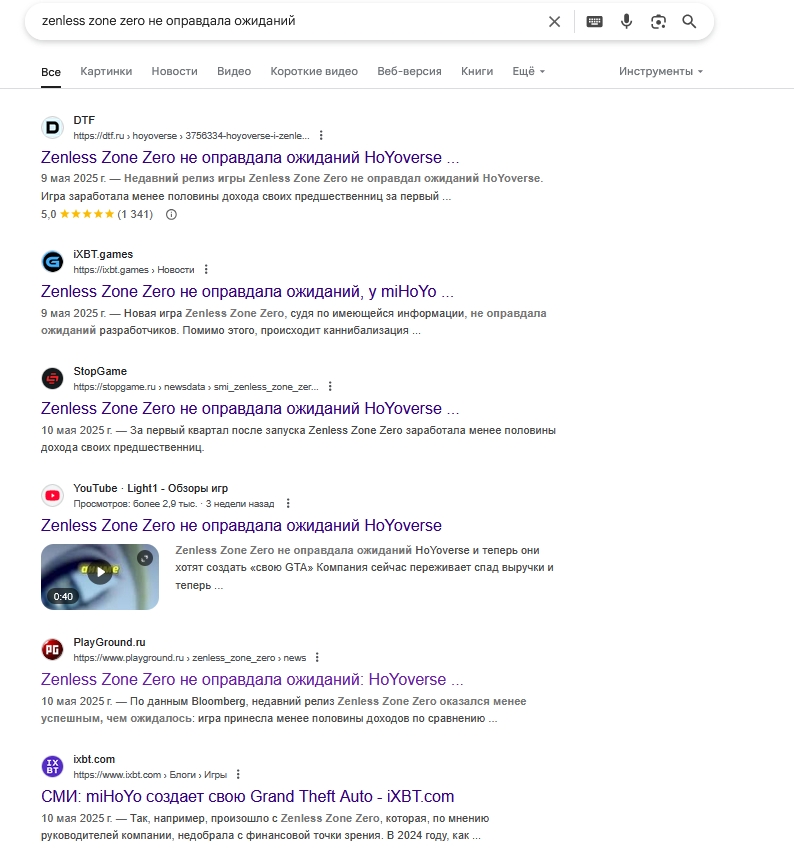The image size is (794, 864).
Task: Open the on-screen keyboard icon
Action: [x=594, y=21]
